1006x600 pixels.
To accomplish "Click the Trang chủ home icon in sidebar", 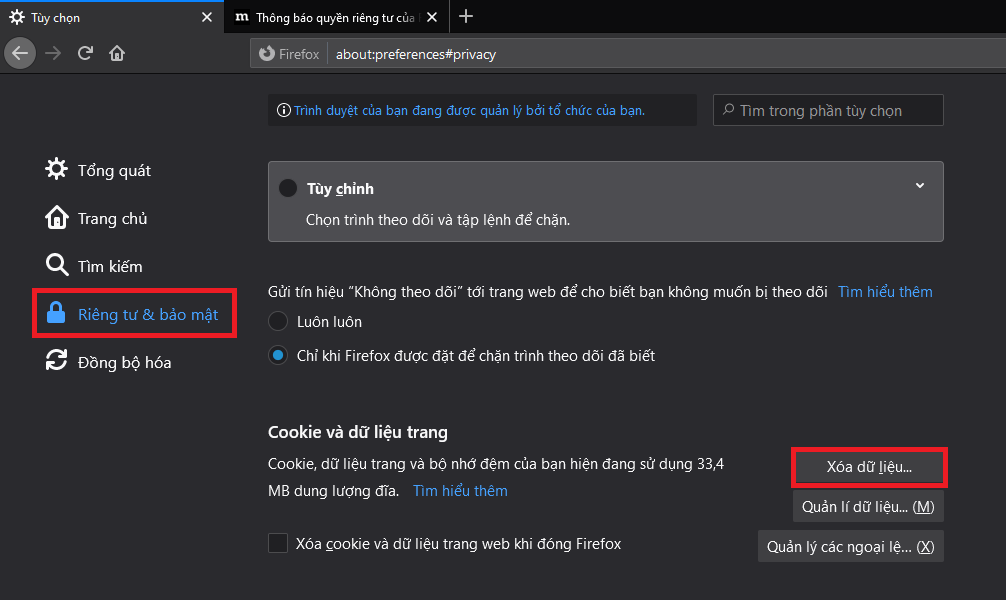I will tap(56, 218).
